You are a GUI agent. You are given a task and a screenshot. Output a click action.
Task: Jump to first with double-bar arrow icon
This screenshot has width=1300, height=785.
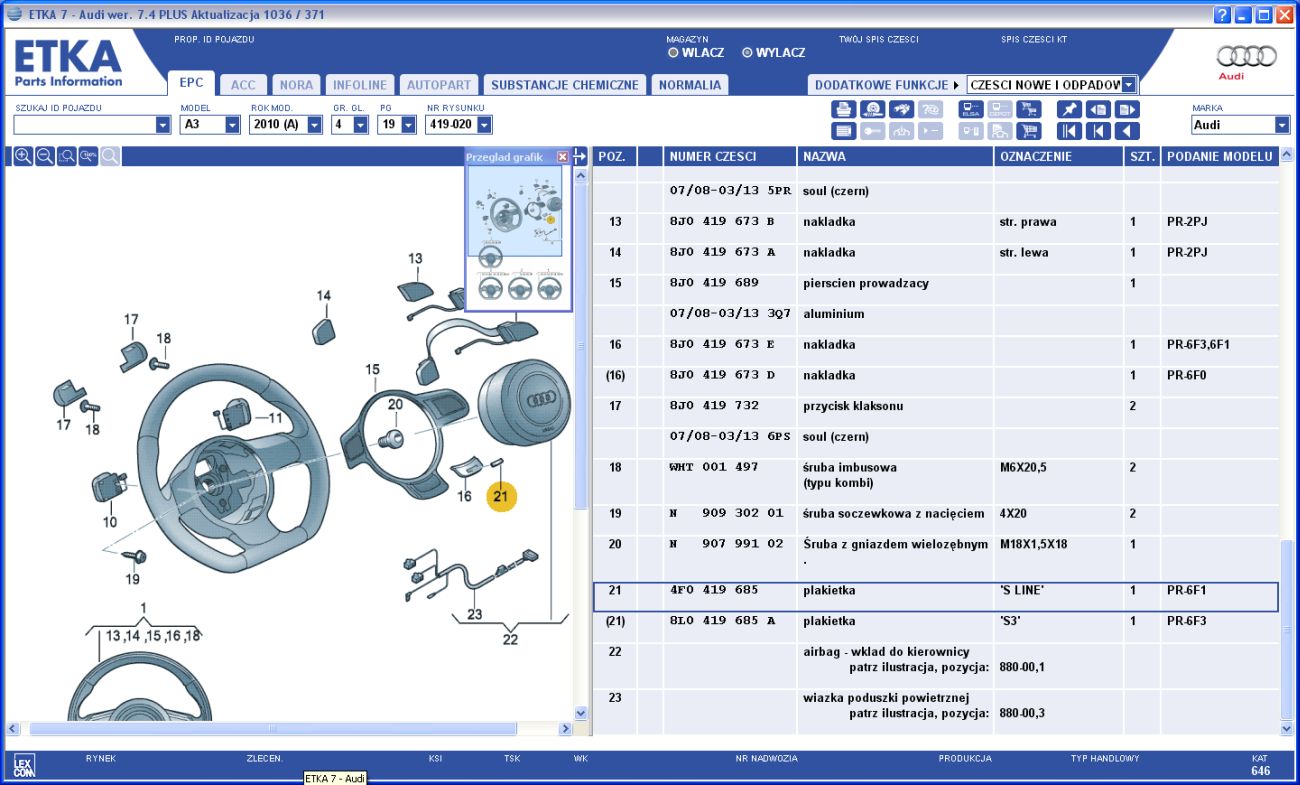click(1069, 131)
